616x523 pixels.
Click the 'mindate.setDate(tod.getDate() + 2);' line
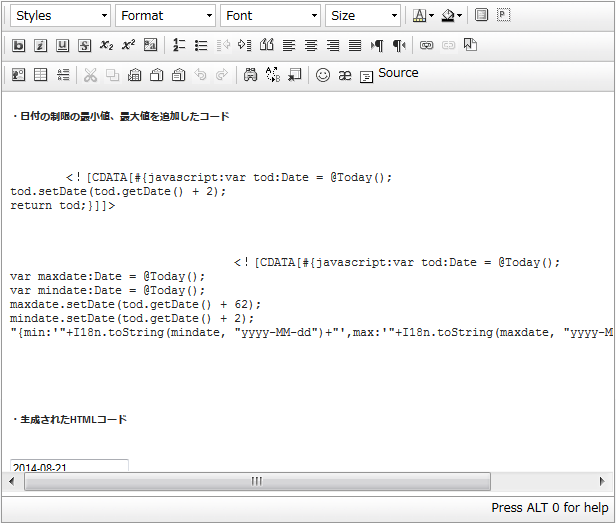pyautogui.click(x=132, y=319)
